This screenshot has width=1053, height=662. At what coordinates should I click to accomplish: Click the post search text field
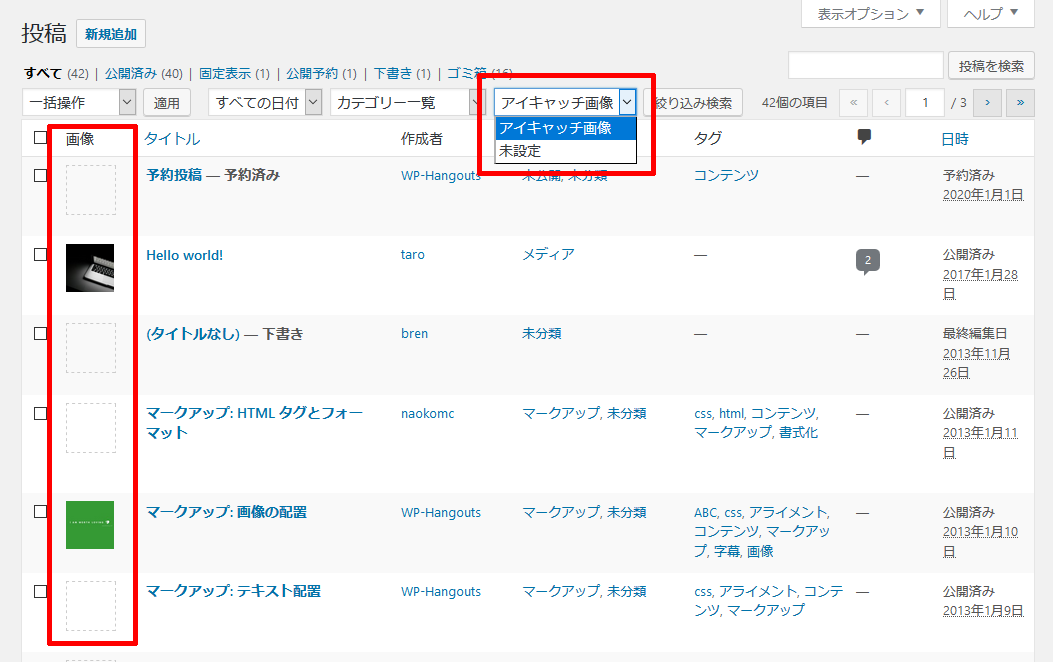865,66
